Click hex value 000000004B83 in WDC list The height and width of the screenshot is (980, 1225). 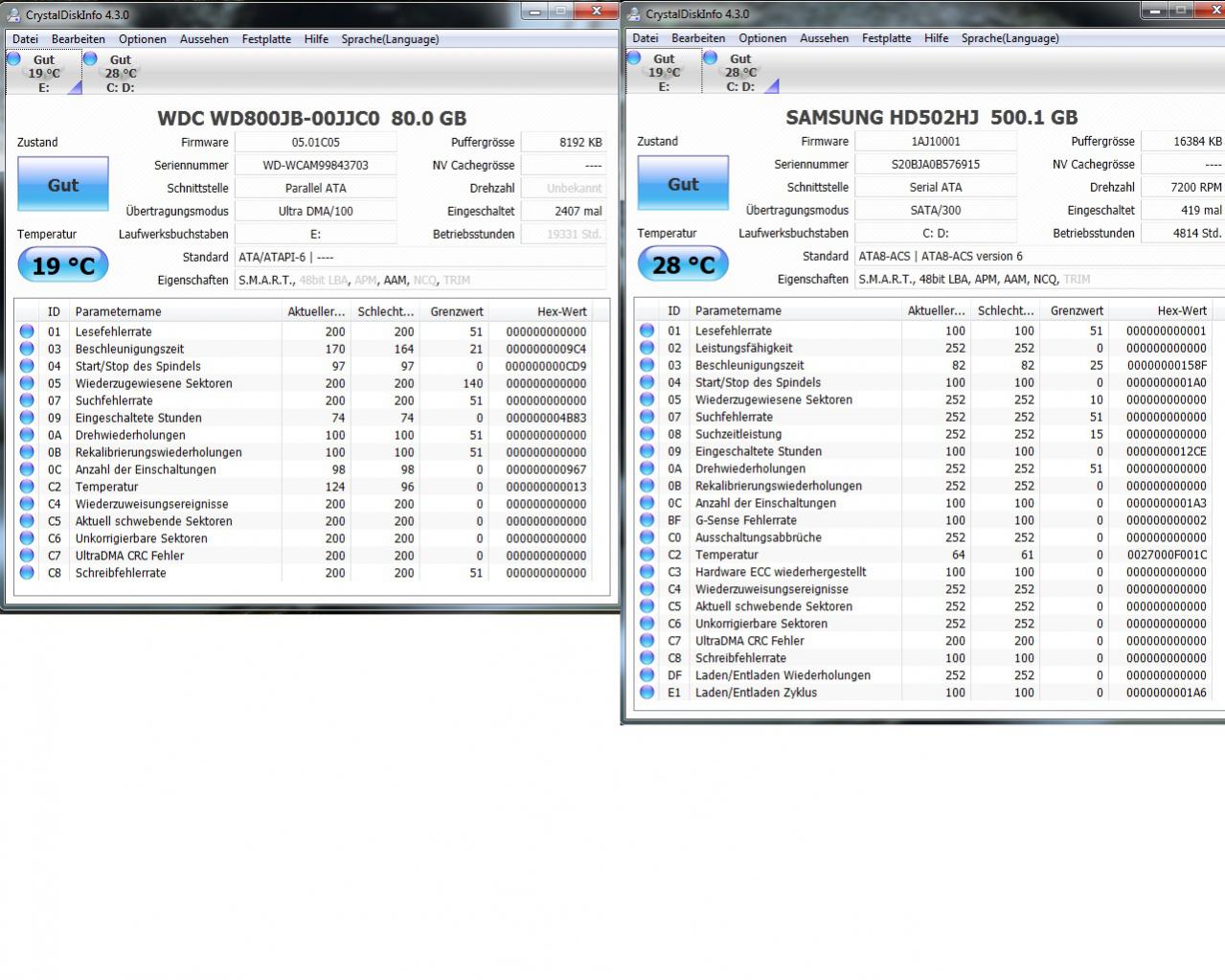pyautogui.click(x=546, y=418)
